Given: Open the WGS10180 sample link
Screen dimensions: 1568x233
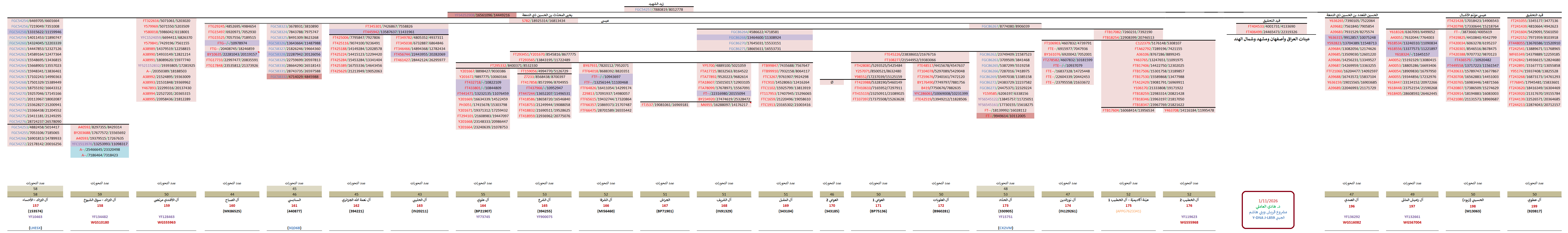Looking at the screenshot, I should [x=100, y=223].
